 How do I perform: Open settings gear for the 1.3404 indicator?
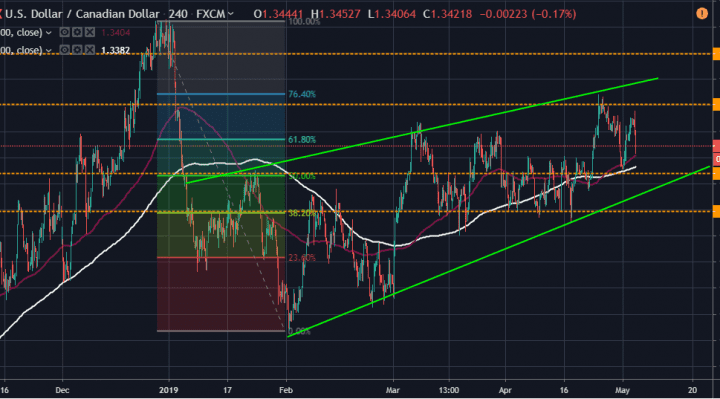point(77,32)
